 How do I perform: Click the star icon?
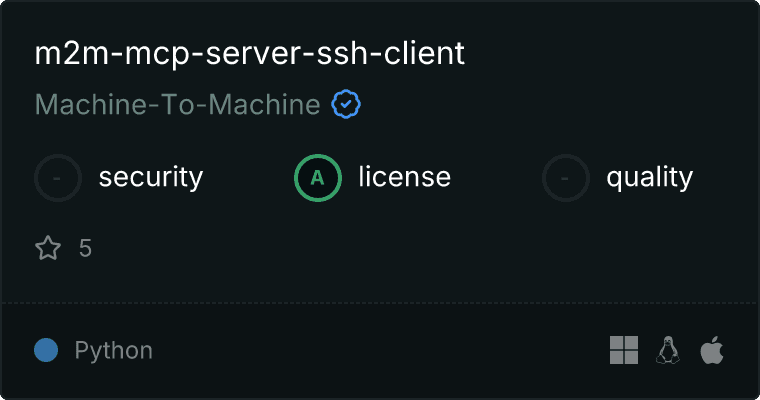point(48,248)
